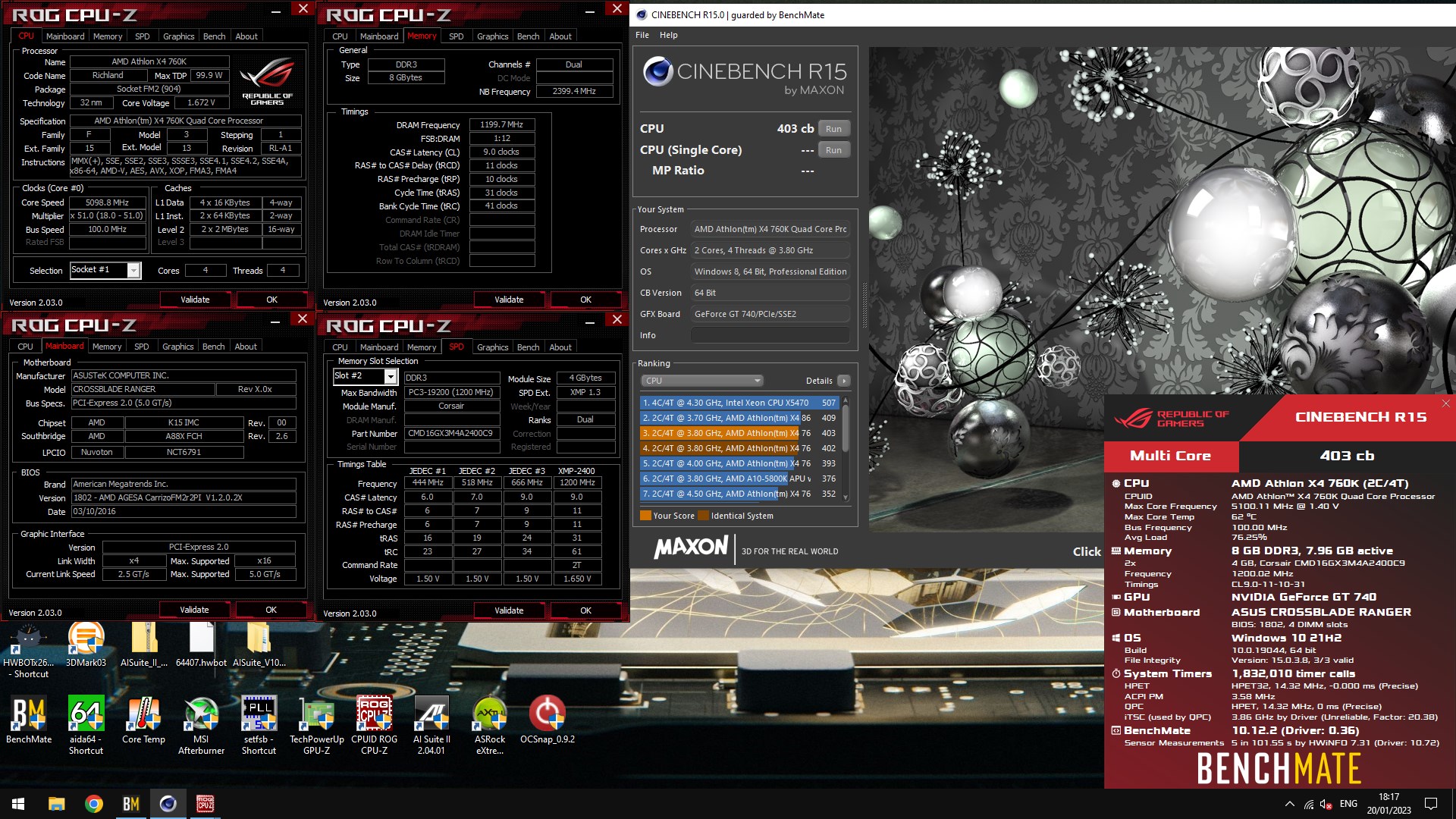This screenshot has width=1456, height=819.
Task: Open Cinebench Help menu
Action: (x=669, y=35)
